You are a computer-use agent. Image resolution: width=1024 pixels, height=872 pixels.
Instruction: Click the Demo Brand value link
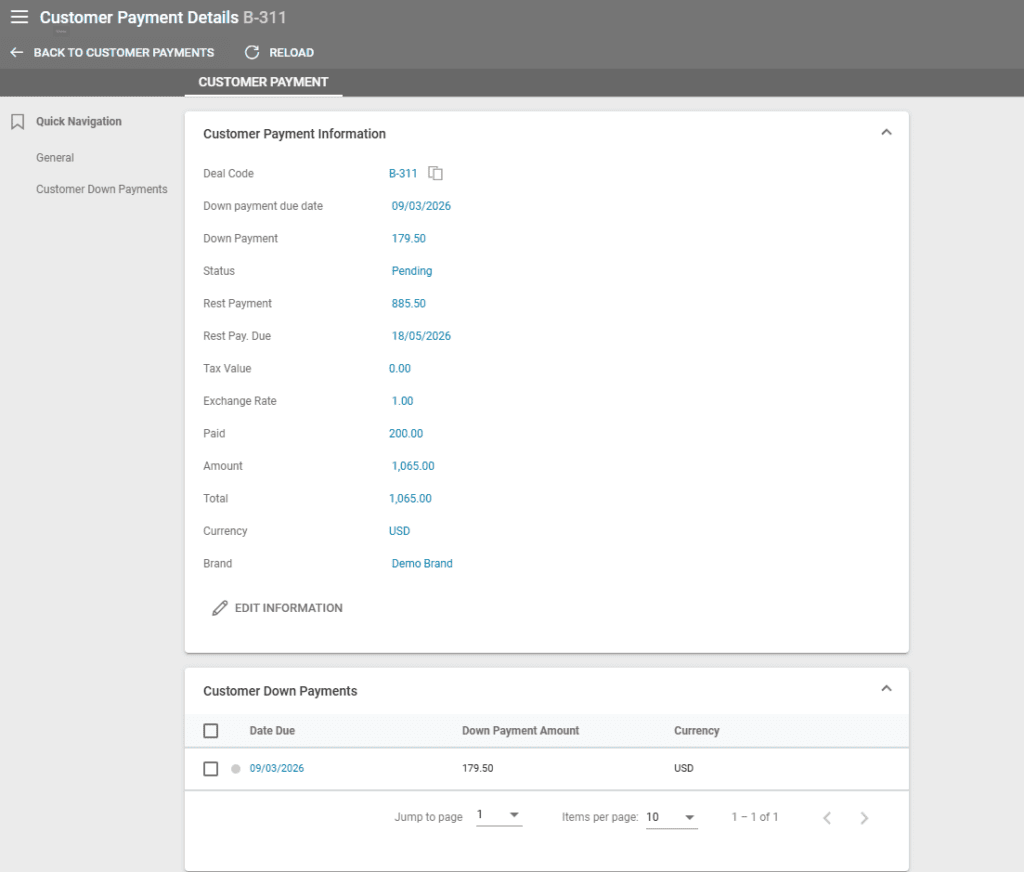pos(422,564)
